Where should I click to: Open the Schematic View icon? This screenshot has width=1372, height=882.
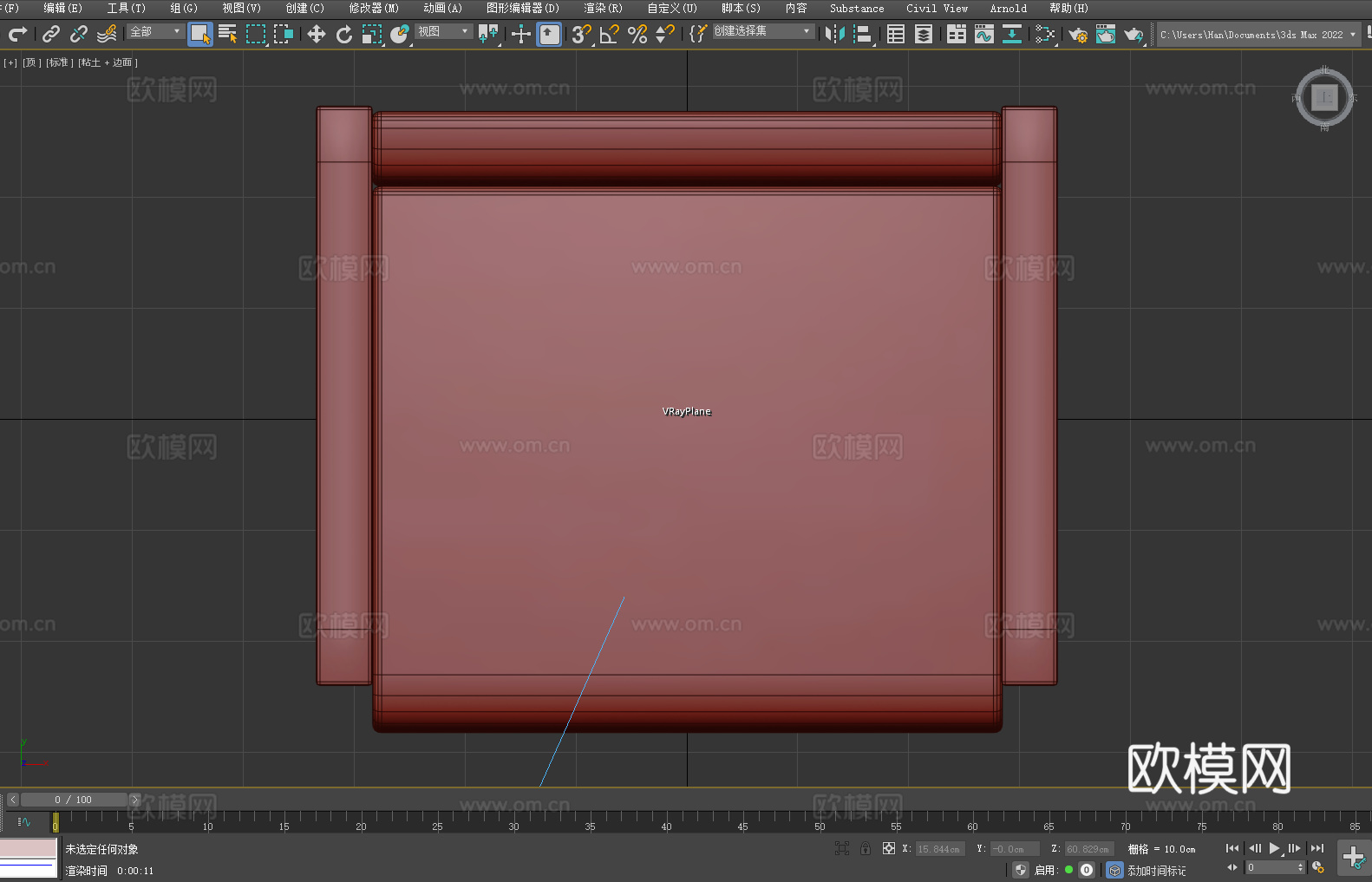(1045, 35)
